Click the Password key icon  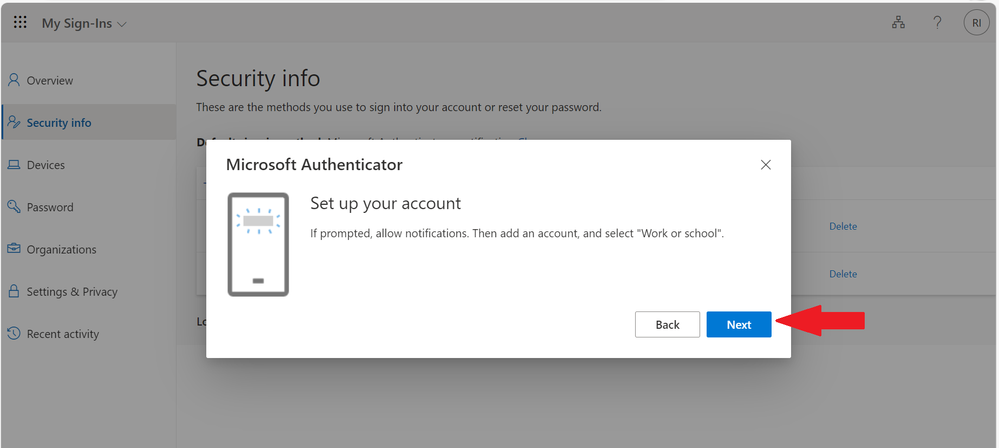[x=14, y=207]
